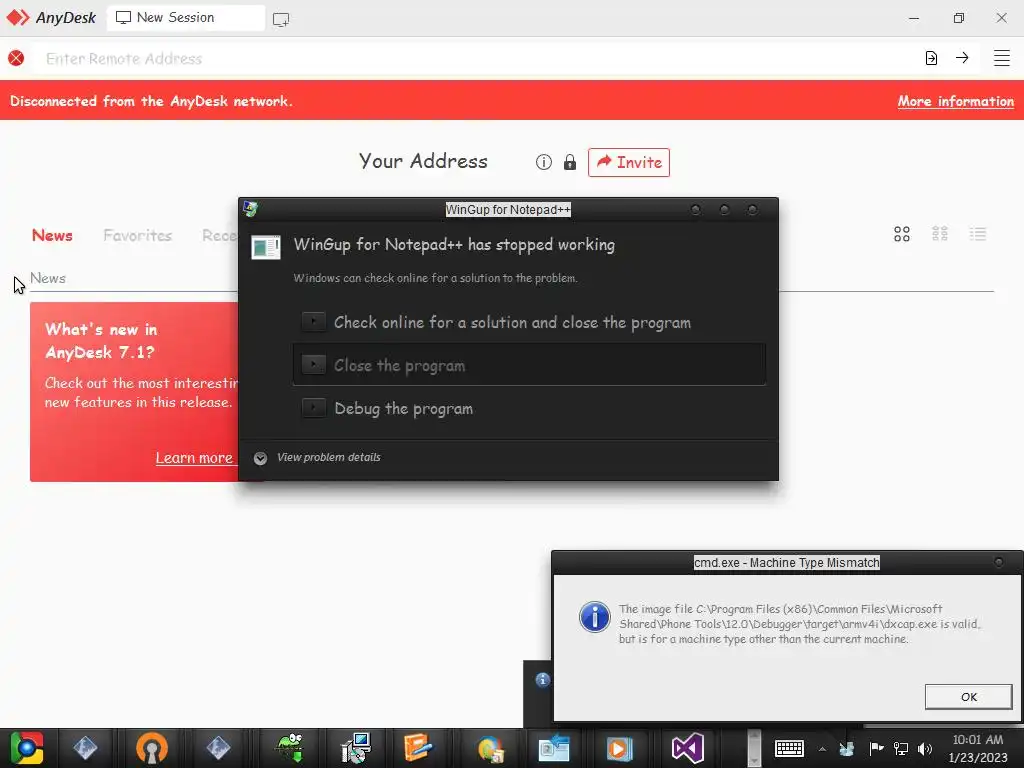
Task: Show hidden tray icons arrow
Action: pyautogui.click(x=822, y=749)
